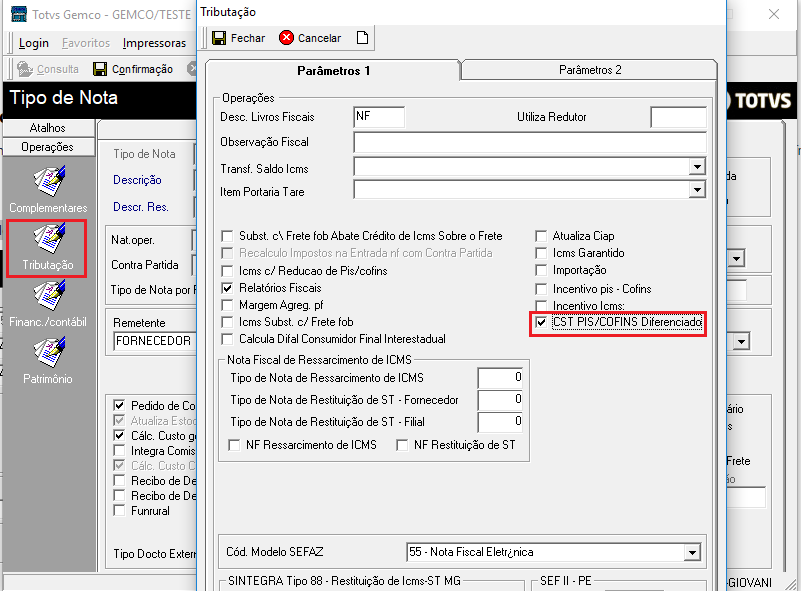Check the Incentivo Icms option
This screenshot has height=591, width=801.
[x=541, y=306]
